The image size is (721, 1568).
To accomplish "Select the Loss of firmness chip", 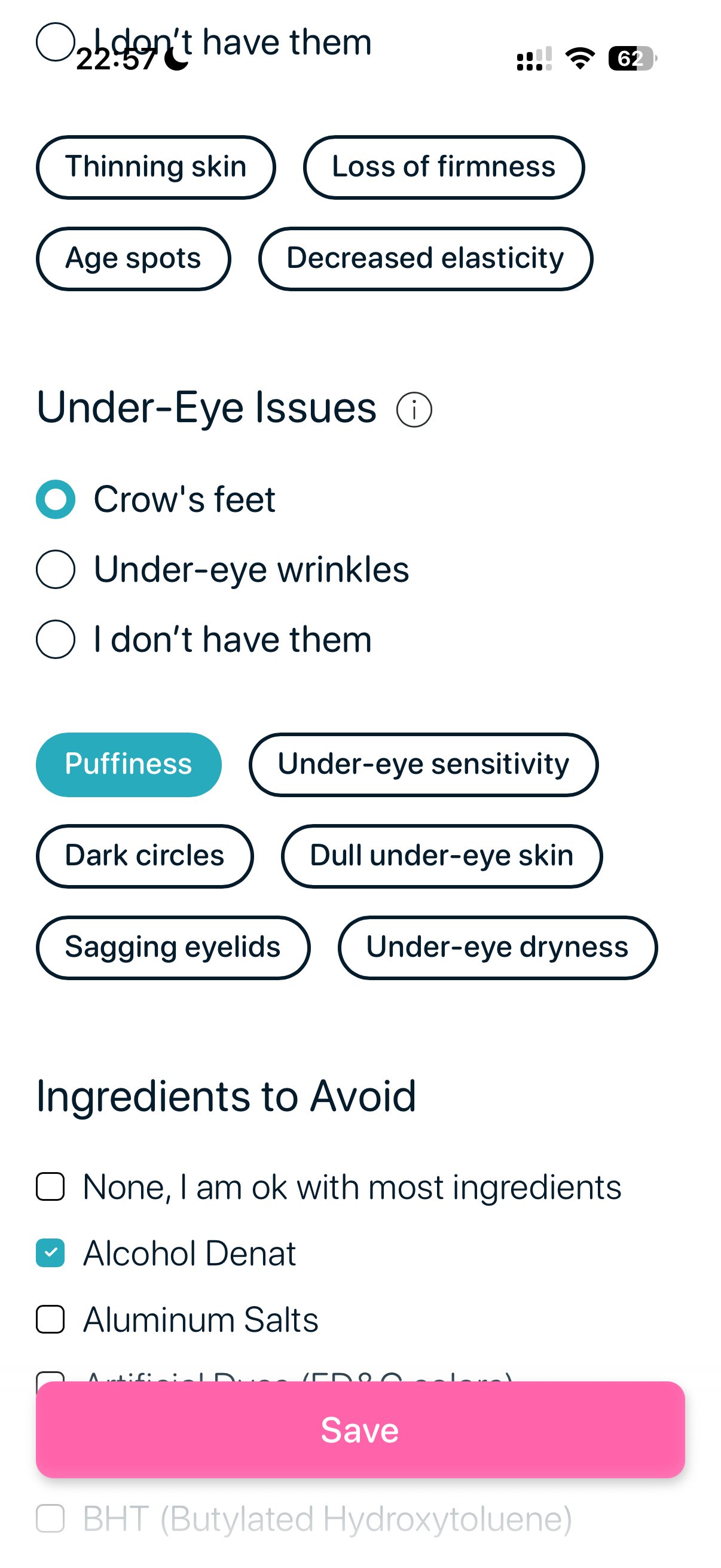I will click(444, 167).
